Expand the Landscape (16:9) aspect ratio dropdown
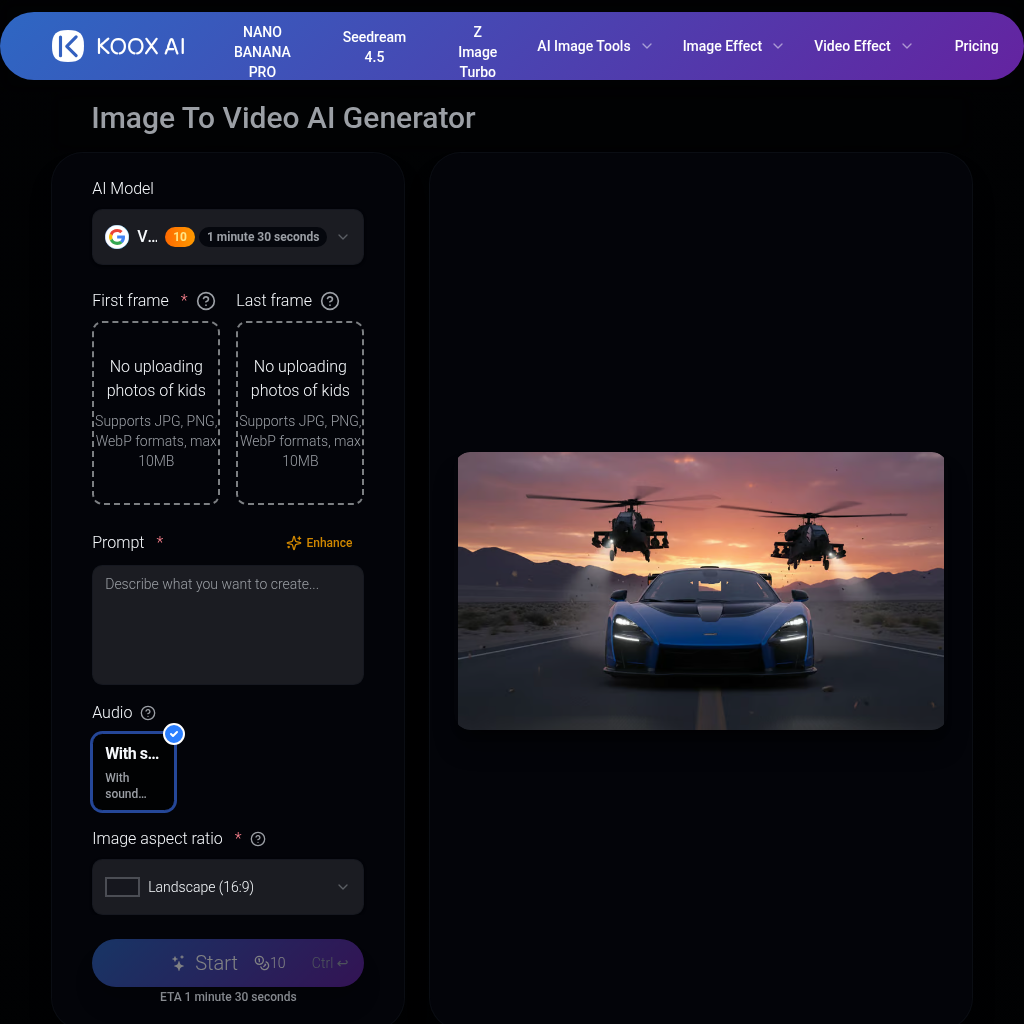1024x1024 pixels. pyautogui.click(x=228, y=887)
